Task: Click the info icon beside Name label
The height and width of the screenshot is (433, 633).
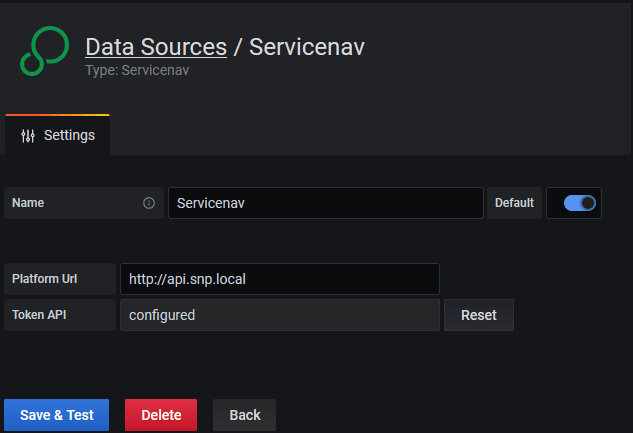Action: (149, 203)
